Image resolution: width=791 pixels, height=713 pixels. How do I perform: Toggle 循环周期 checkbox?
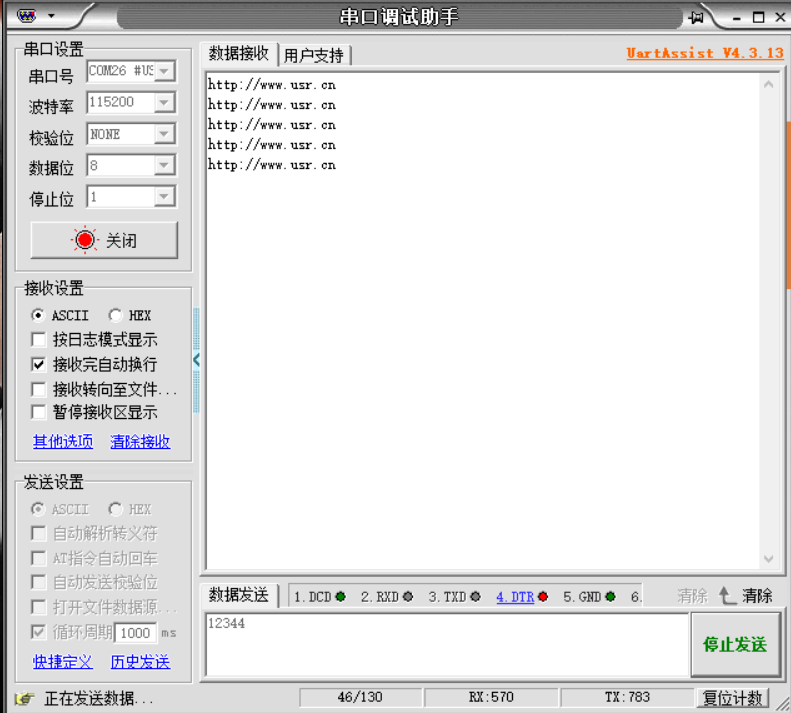click(39, 632)
